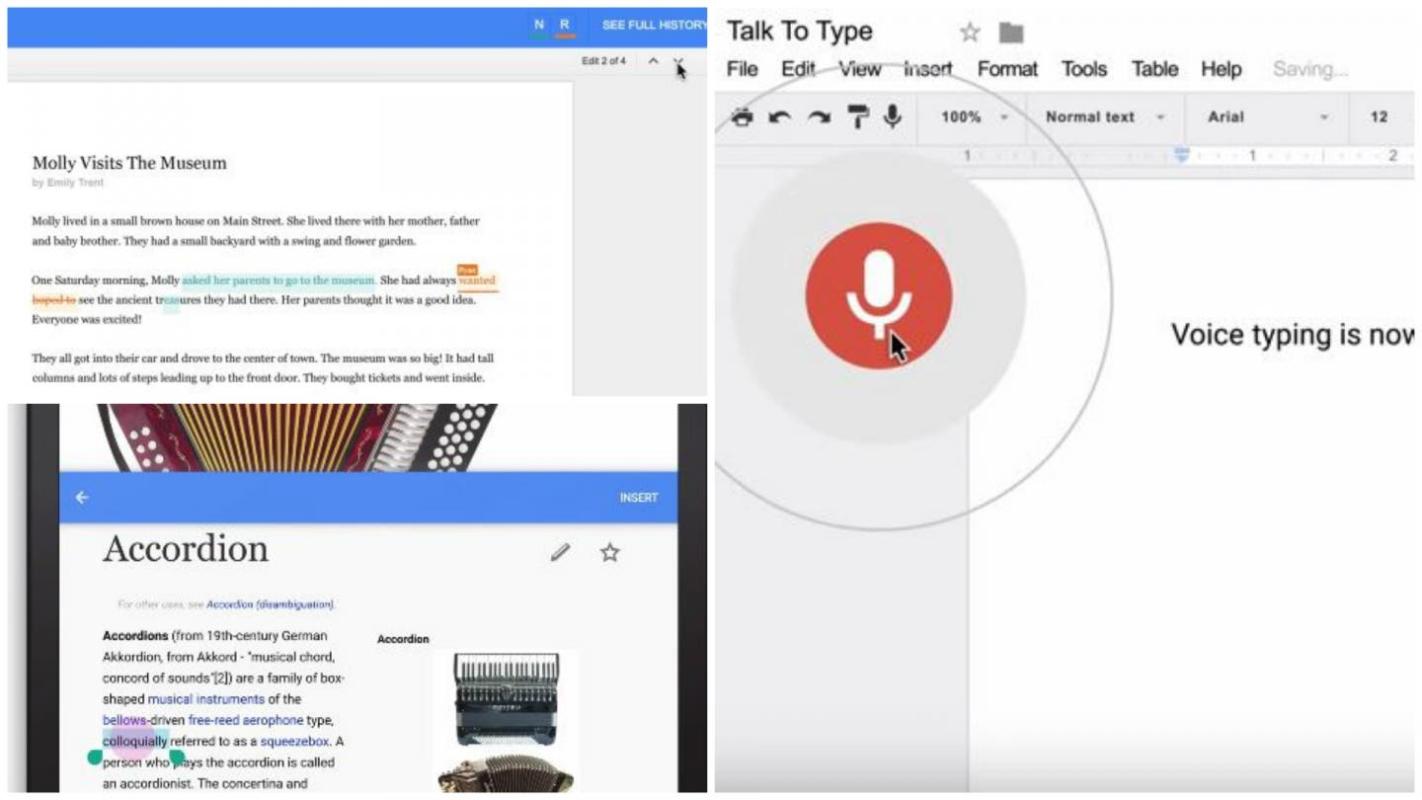Image resolution: width=1422 pixels, height=800 pixels.
Task: Open the Tools menu
Action: point(1083,69)
